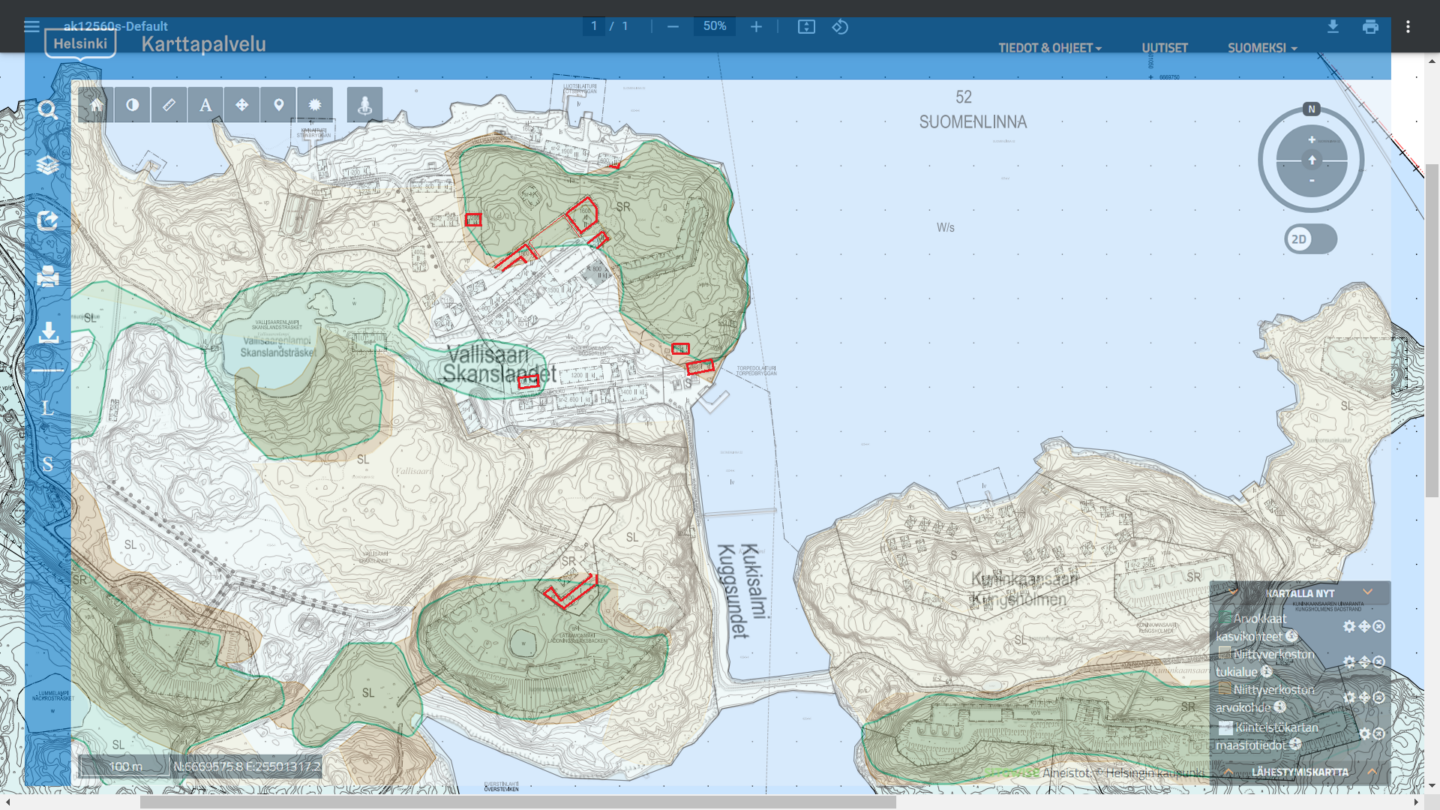
Task: Tilt up with compass plus control
Action: coord(1311,139)
